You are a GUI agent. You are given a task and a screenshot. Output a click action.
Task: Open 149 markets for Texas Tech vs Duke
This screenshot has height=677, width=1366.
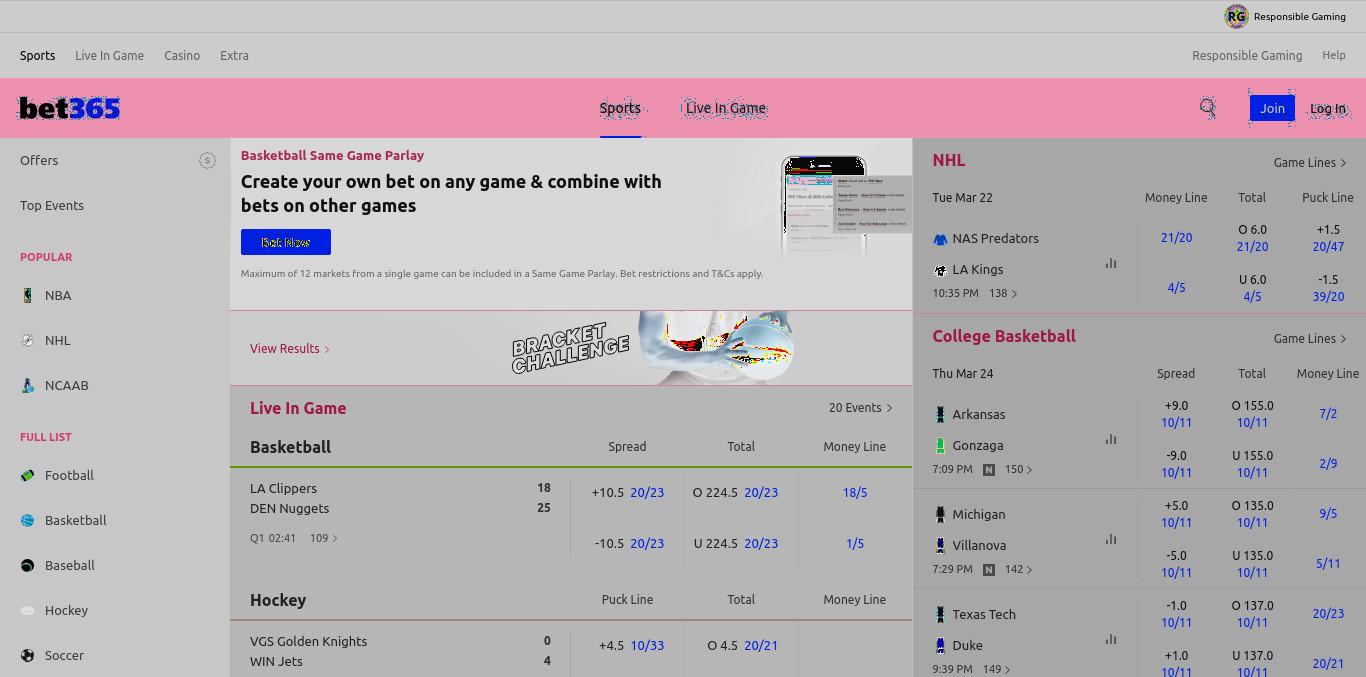click(x=997, y=669)
